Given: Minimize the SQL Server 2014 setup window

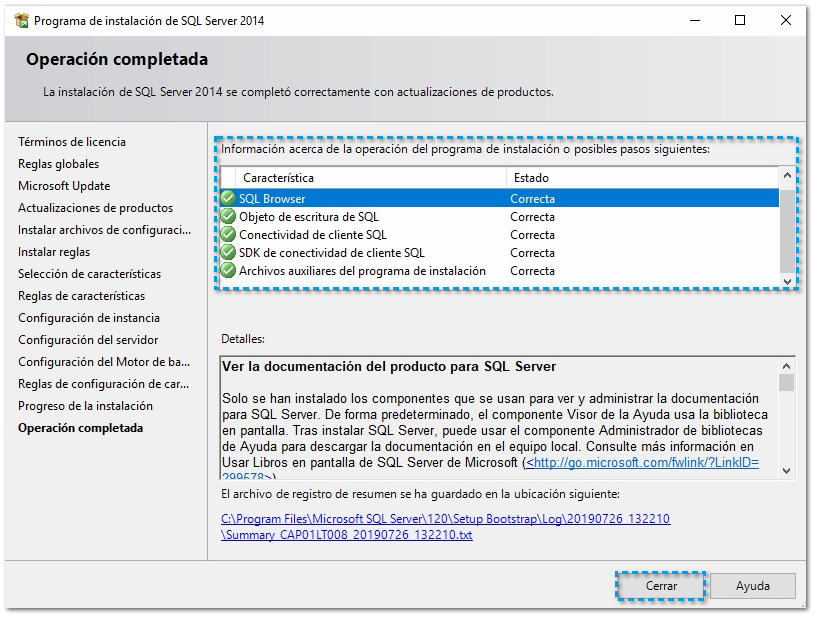Looking at the screenshot, I should 695,21.
